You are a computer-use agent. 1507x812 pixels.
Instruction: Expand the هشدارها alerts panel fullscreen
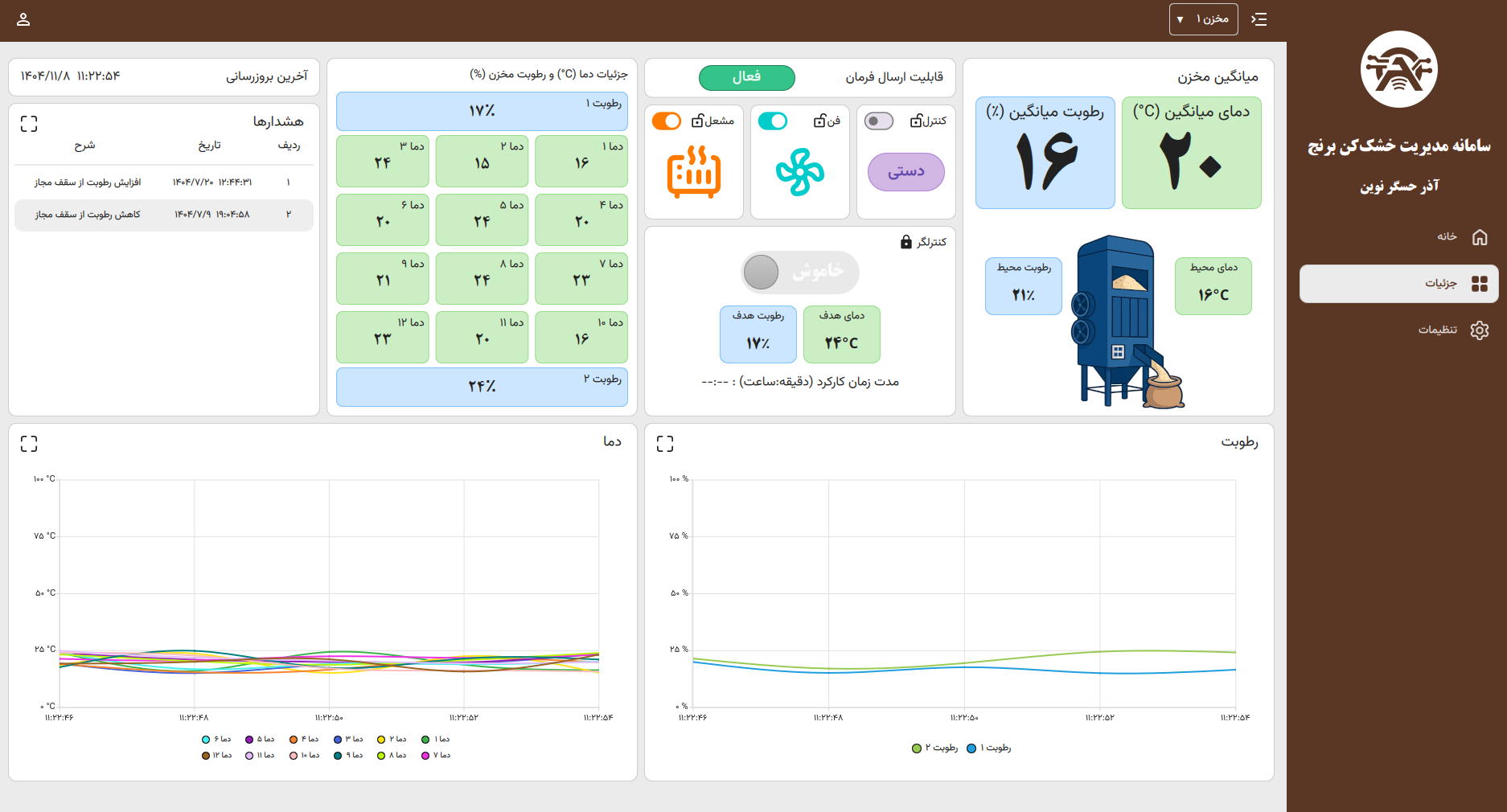coord(29,123)
